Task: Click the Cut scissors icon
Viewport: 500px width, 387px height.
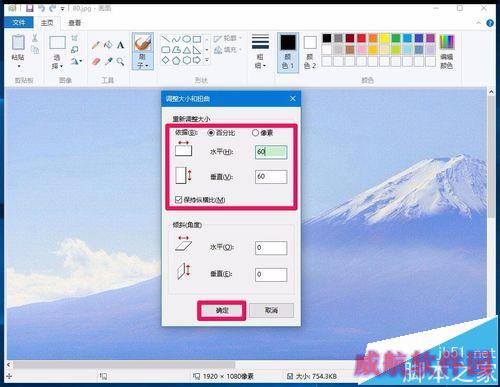Action: click(35, 39)
